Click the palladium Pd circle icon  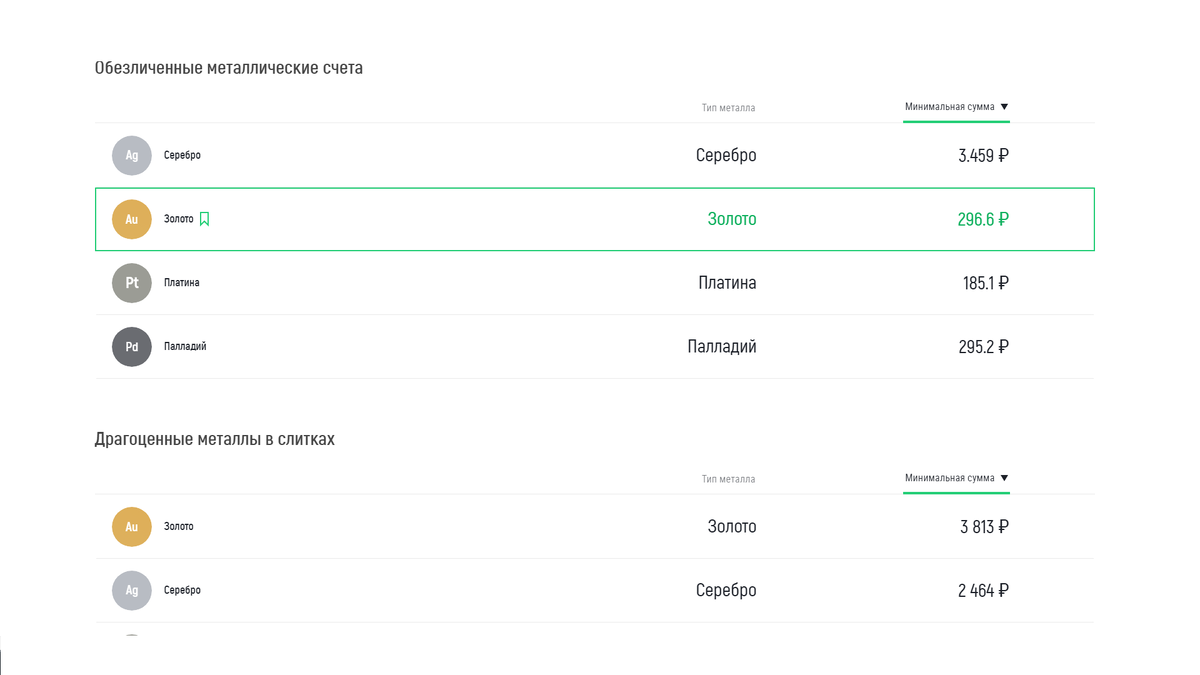click(132, 347)
